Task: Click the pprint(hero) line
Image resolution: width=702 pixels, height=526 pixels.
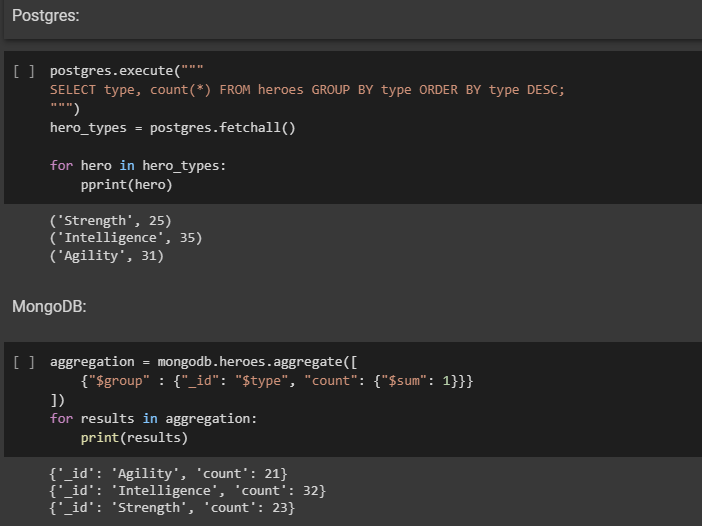Action: tap(126, 185)
